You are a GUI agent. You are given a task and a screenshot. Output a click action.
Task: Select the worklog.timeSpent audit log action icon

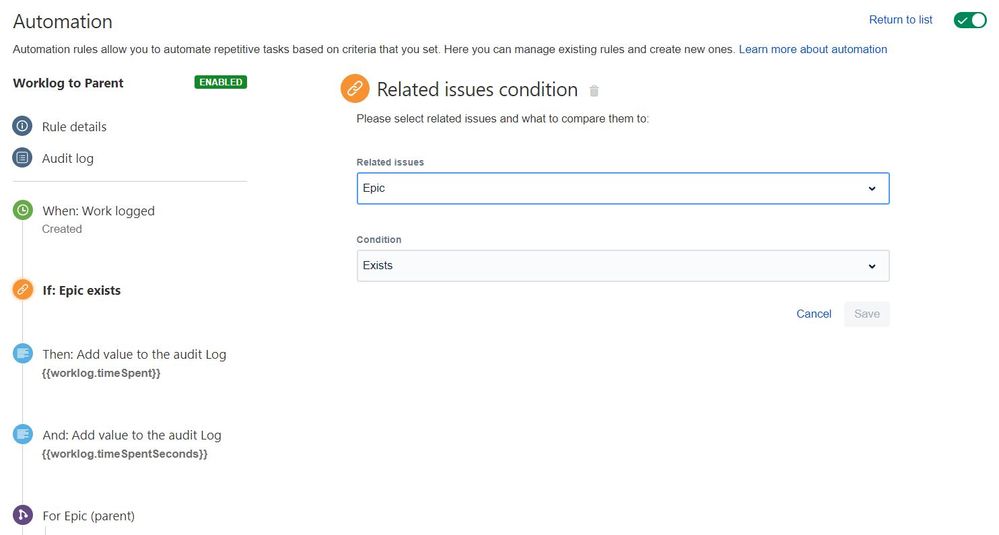(22, 353)
